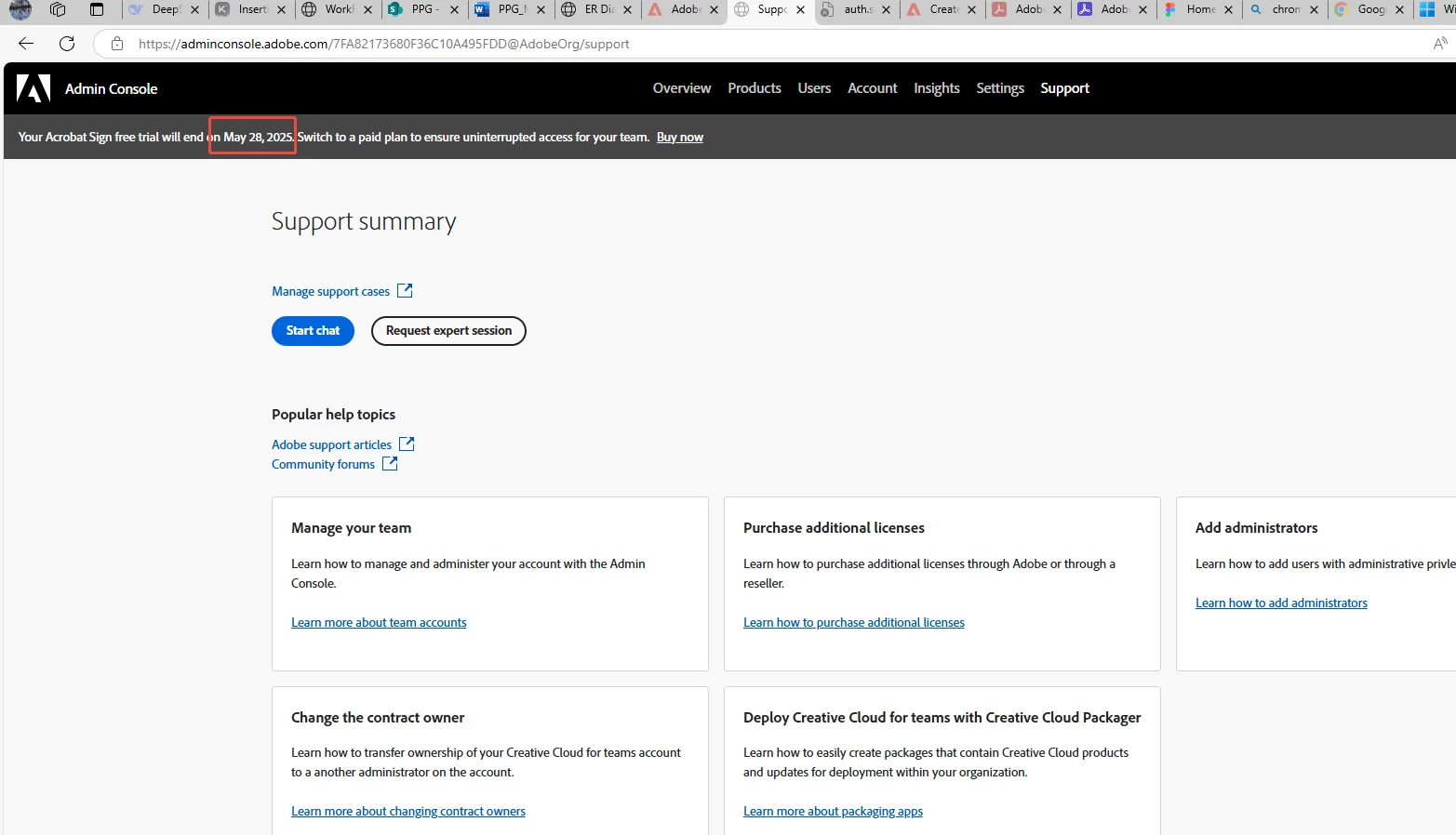The height and width of the screenshot is (835, 1456).
Task: Open Learn more about packaging apps link
Action: [833, 811]
